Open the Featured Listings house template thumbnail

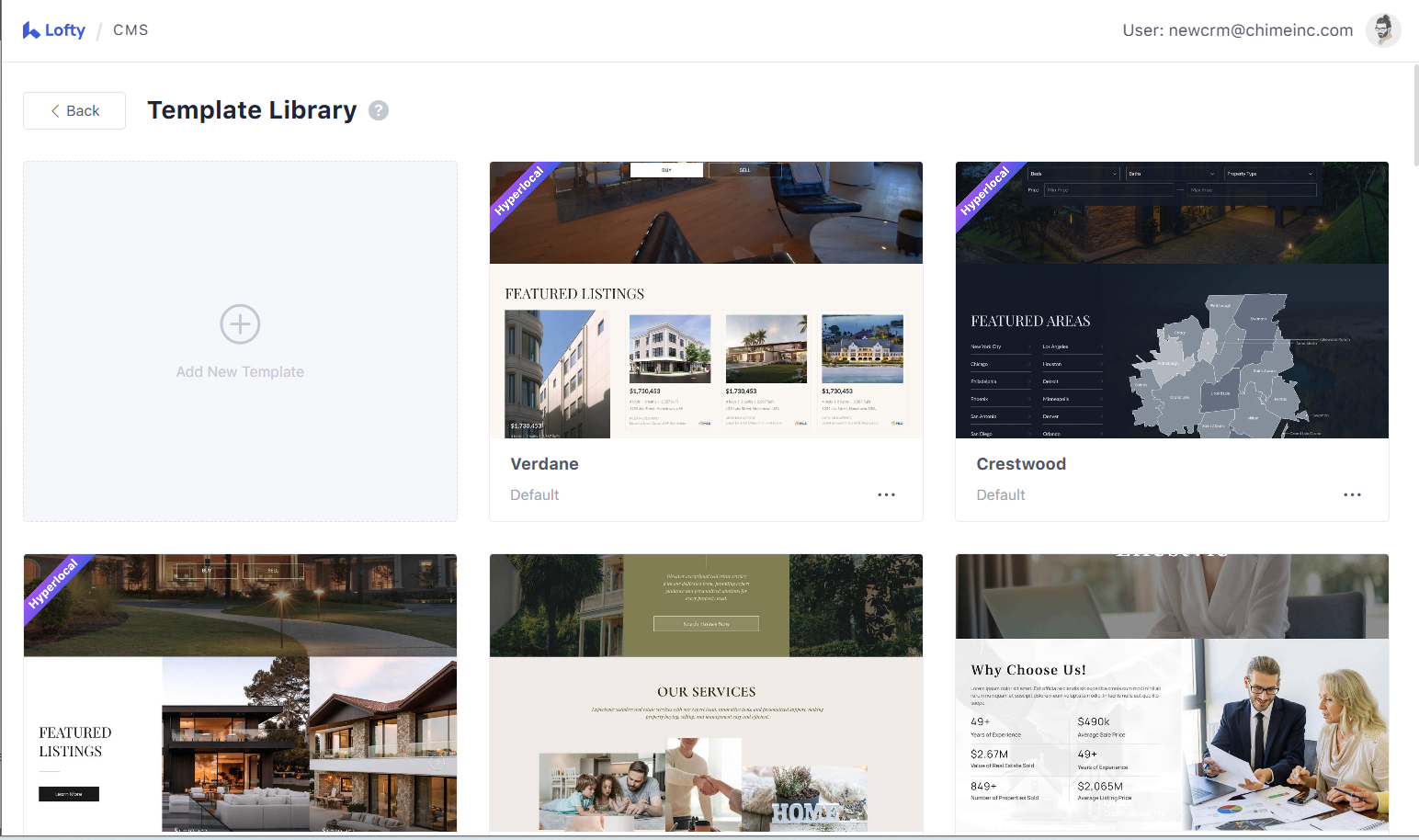[x=240, y=693]
